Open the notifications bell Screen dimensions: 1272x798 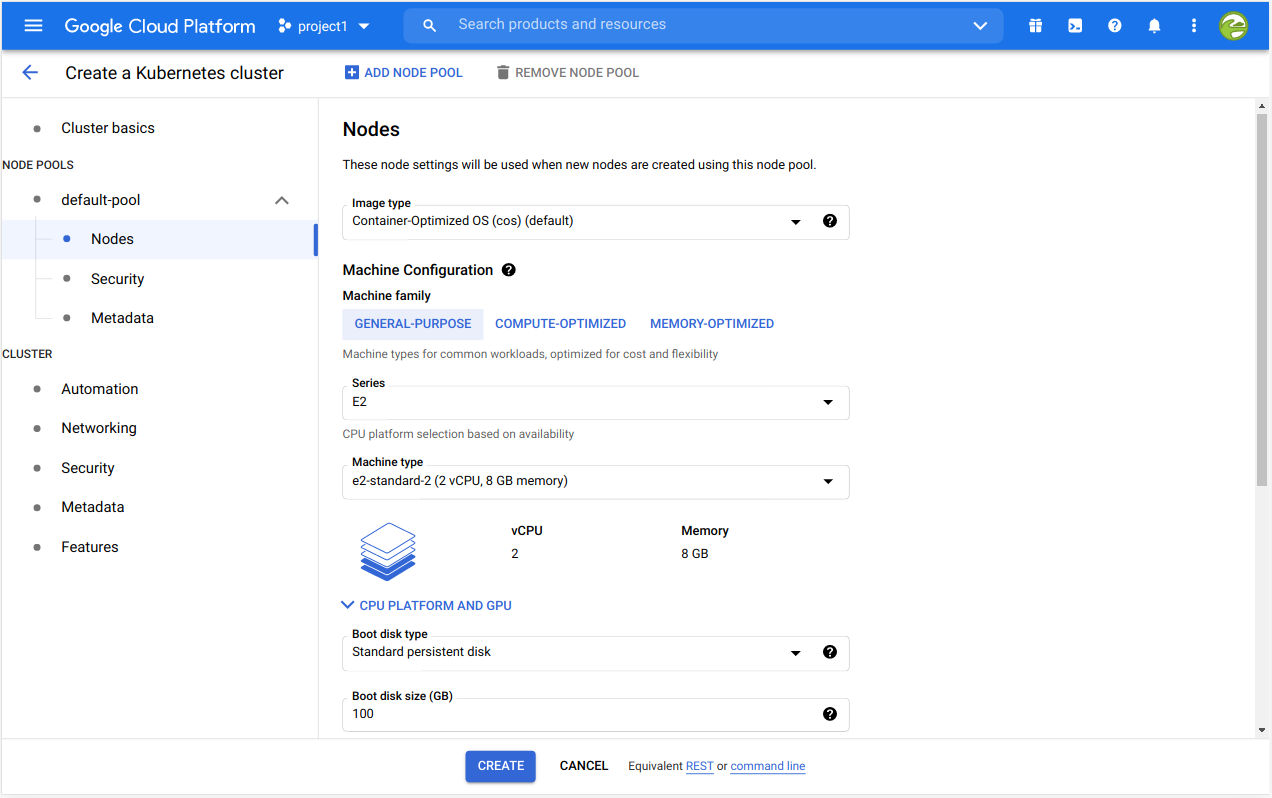pos(1154,26)
